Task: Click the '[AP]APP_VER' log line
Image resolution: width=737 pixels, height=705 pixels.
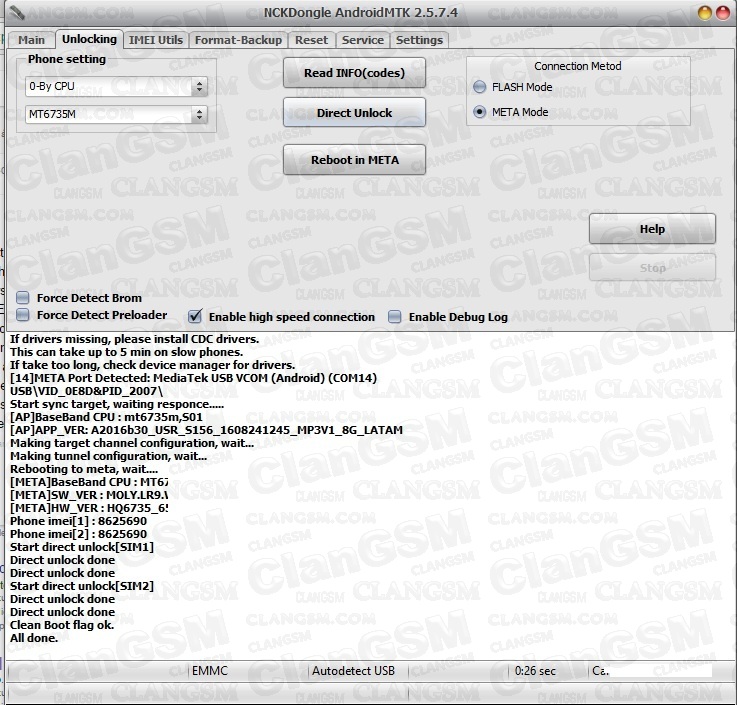Action: 206,430
